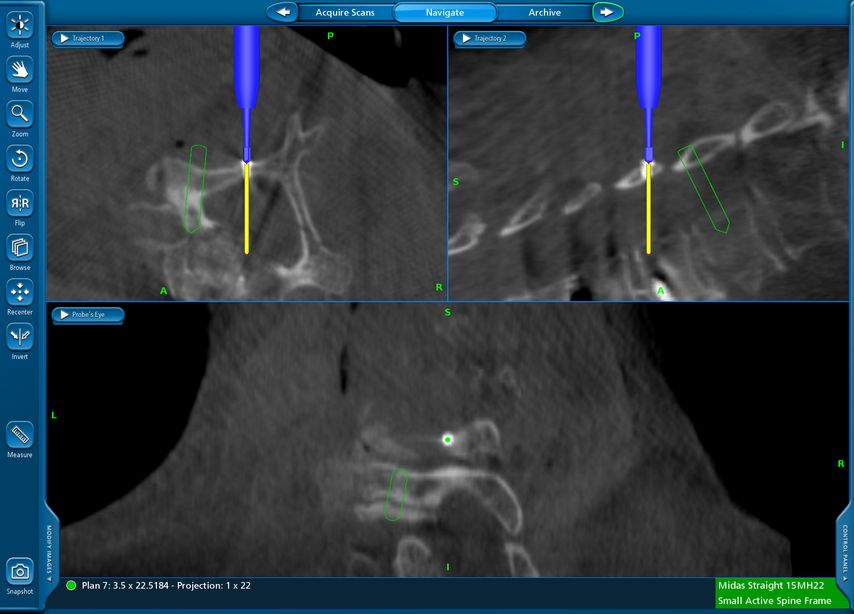854x614 pixels.
Task: Take a Snapshot with camera icon
Action: [x=20, y=571]
